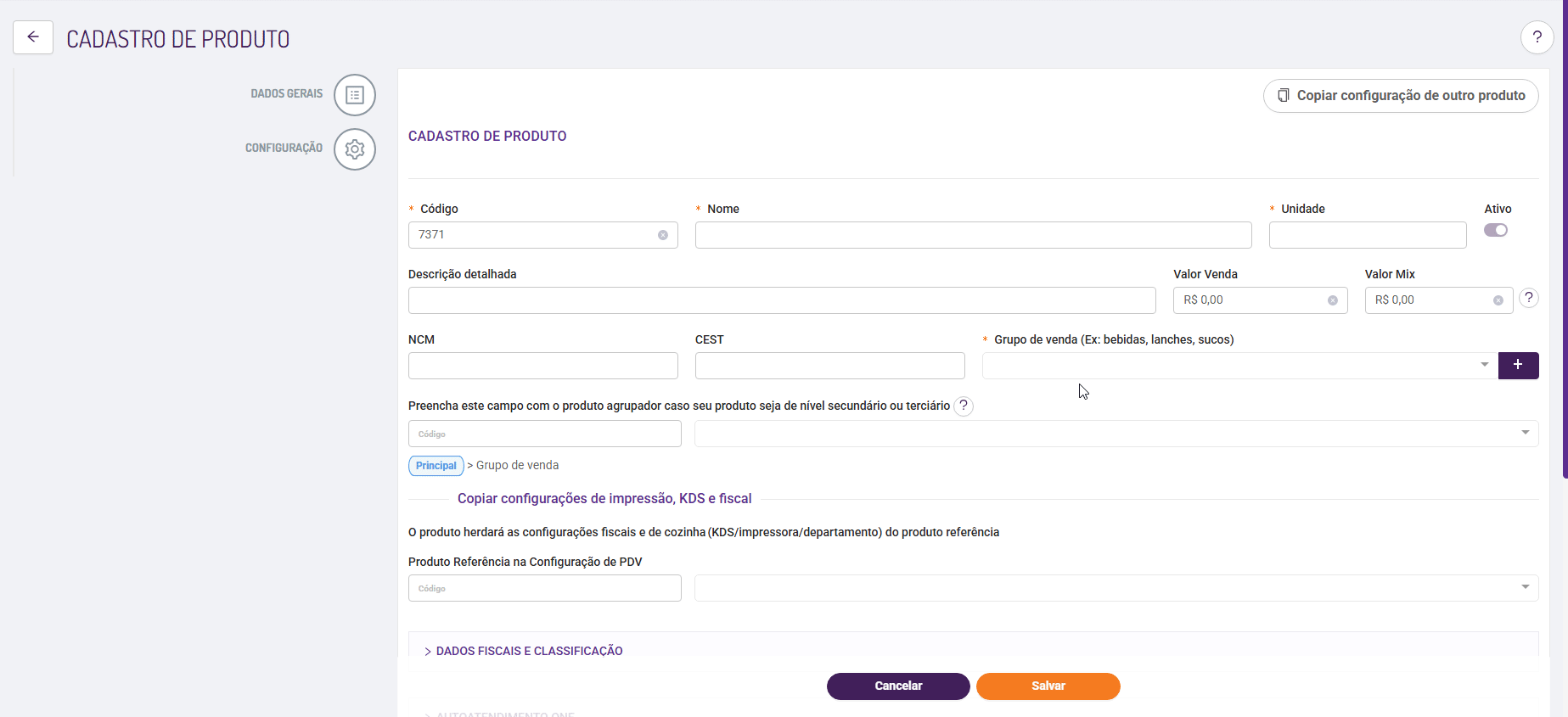
Task: Add new sales group with plus button
Action: click(1518, 366)
